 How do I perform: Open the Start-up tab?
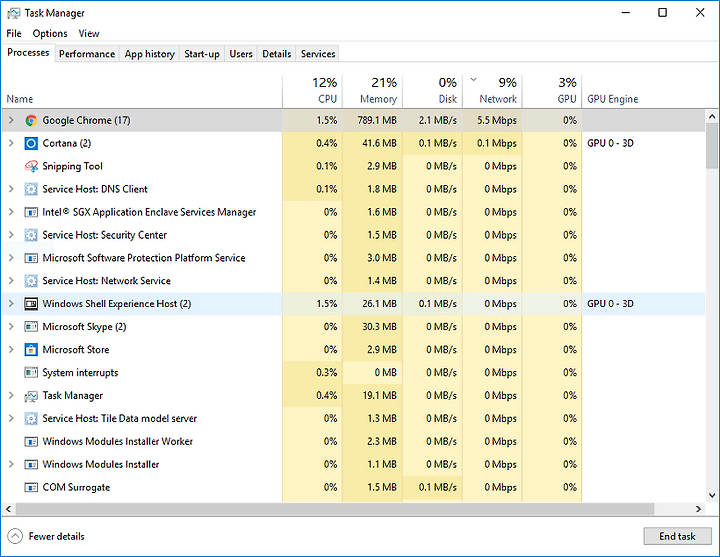coord(202,54)
